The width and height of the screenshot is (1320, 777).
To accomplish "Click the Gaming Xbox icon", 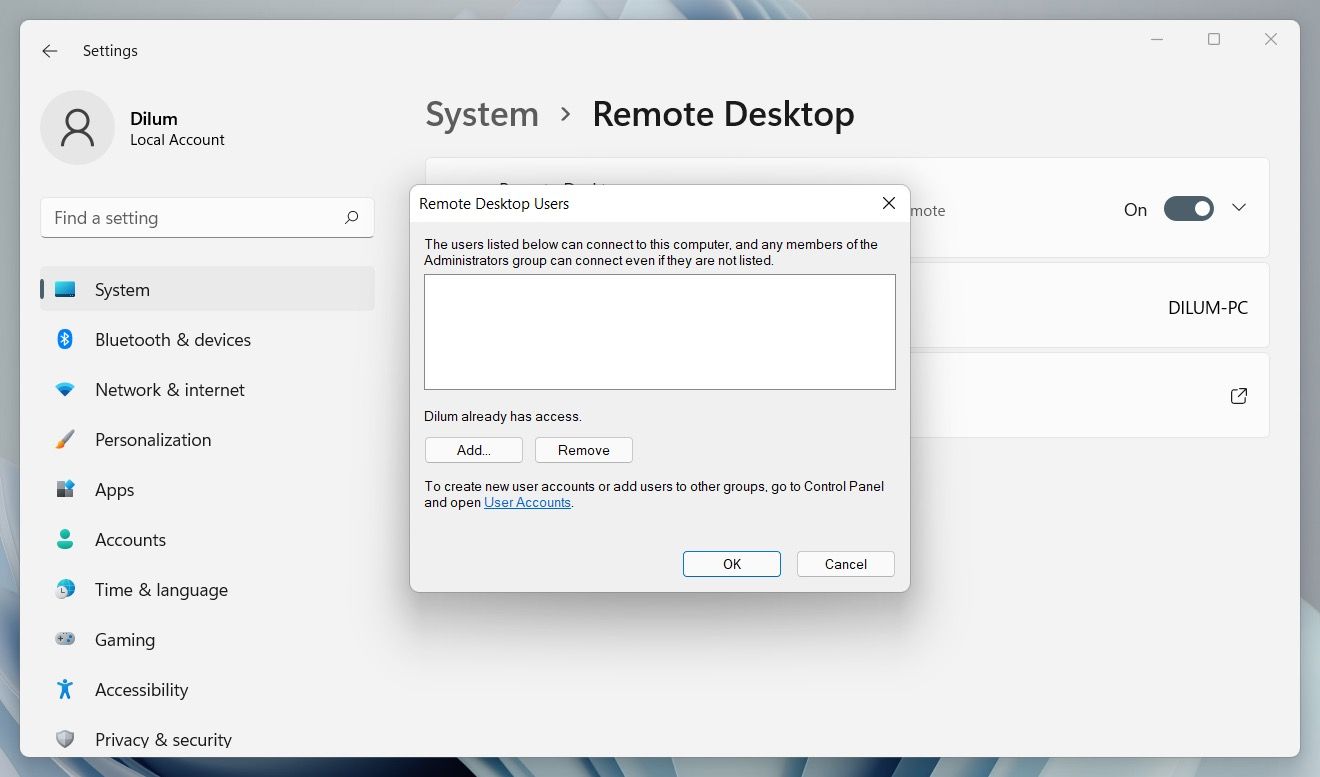I will [64, 640].
